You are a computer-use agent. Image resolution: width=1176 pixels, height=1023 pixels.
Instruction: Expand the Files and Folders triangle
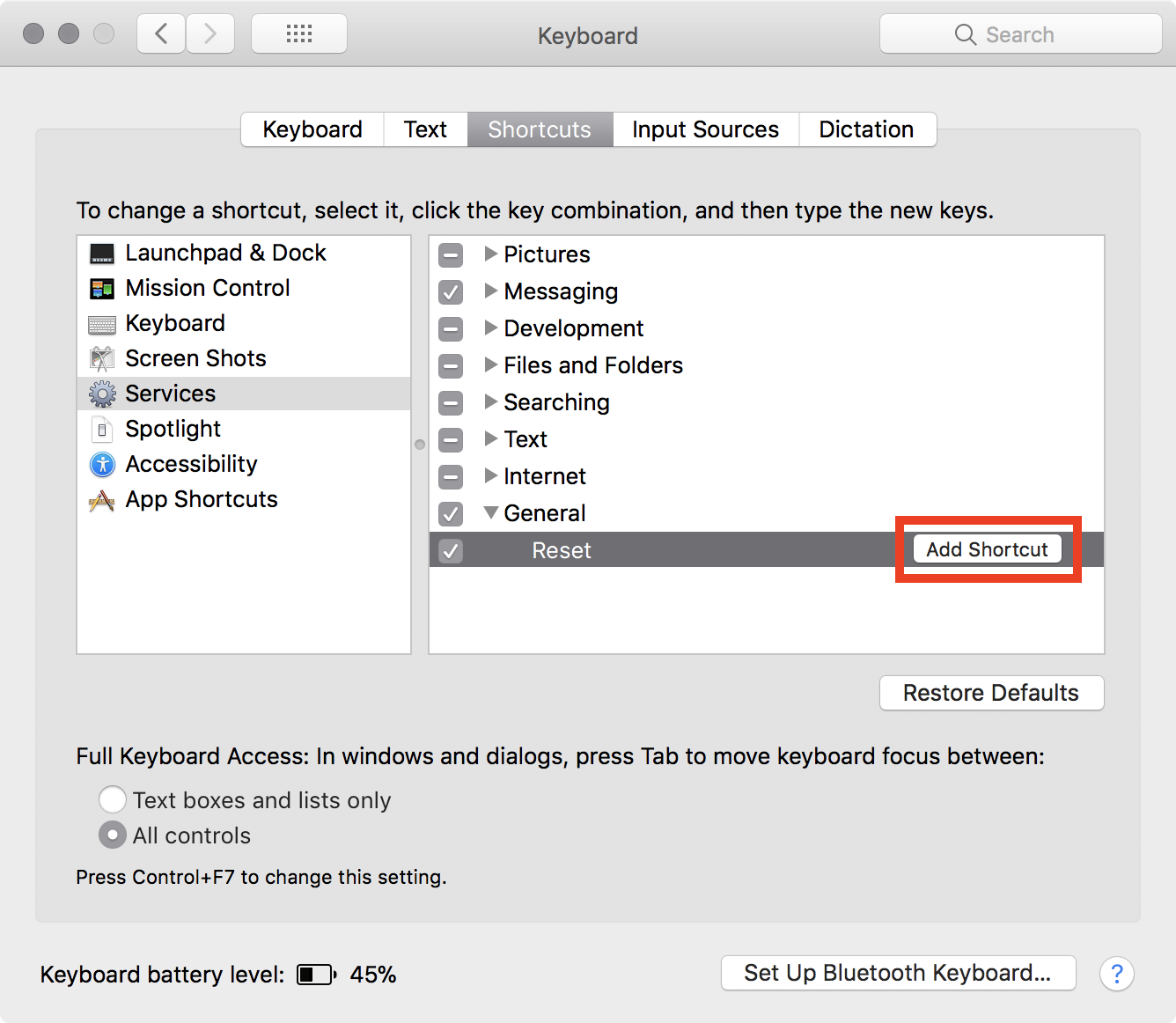(491, 364)
